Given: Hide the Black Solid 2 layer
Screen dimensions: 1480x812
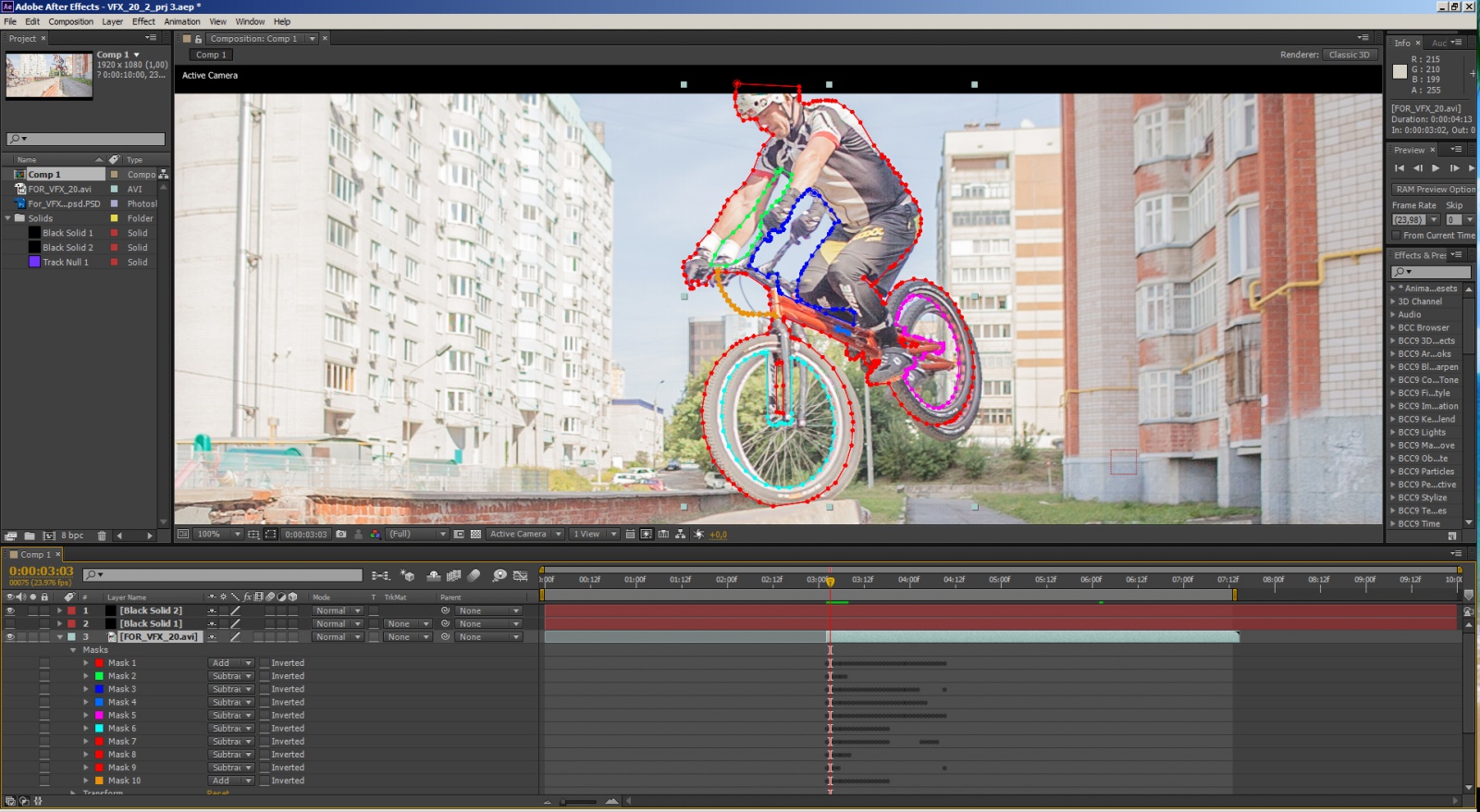Looking at the screenshot, I should pos(10,610).
